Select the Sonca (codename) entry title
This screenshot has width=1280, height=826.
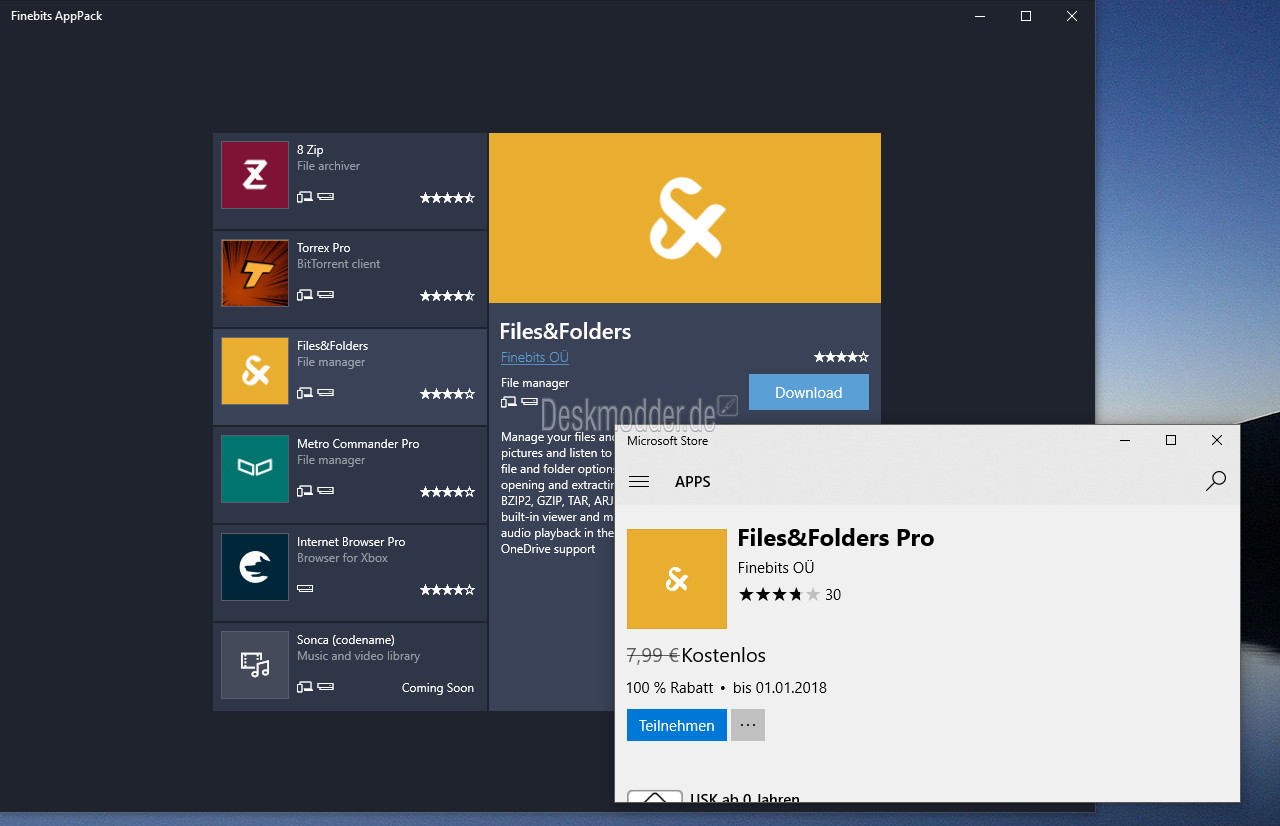click(x=346, y=640)
